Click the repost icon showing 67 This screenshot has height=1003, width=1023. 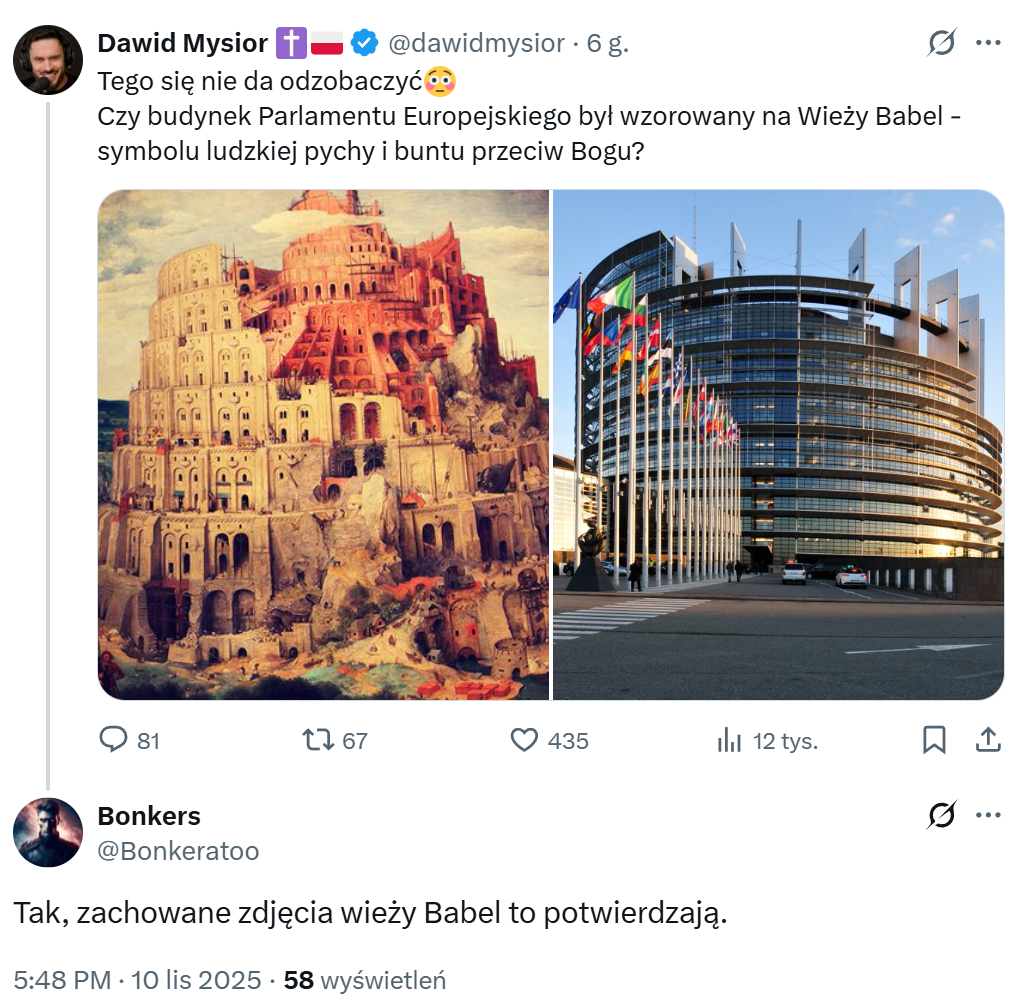click(318, 741)
